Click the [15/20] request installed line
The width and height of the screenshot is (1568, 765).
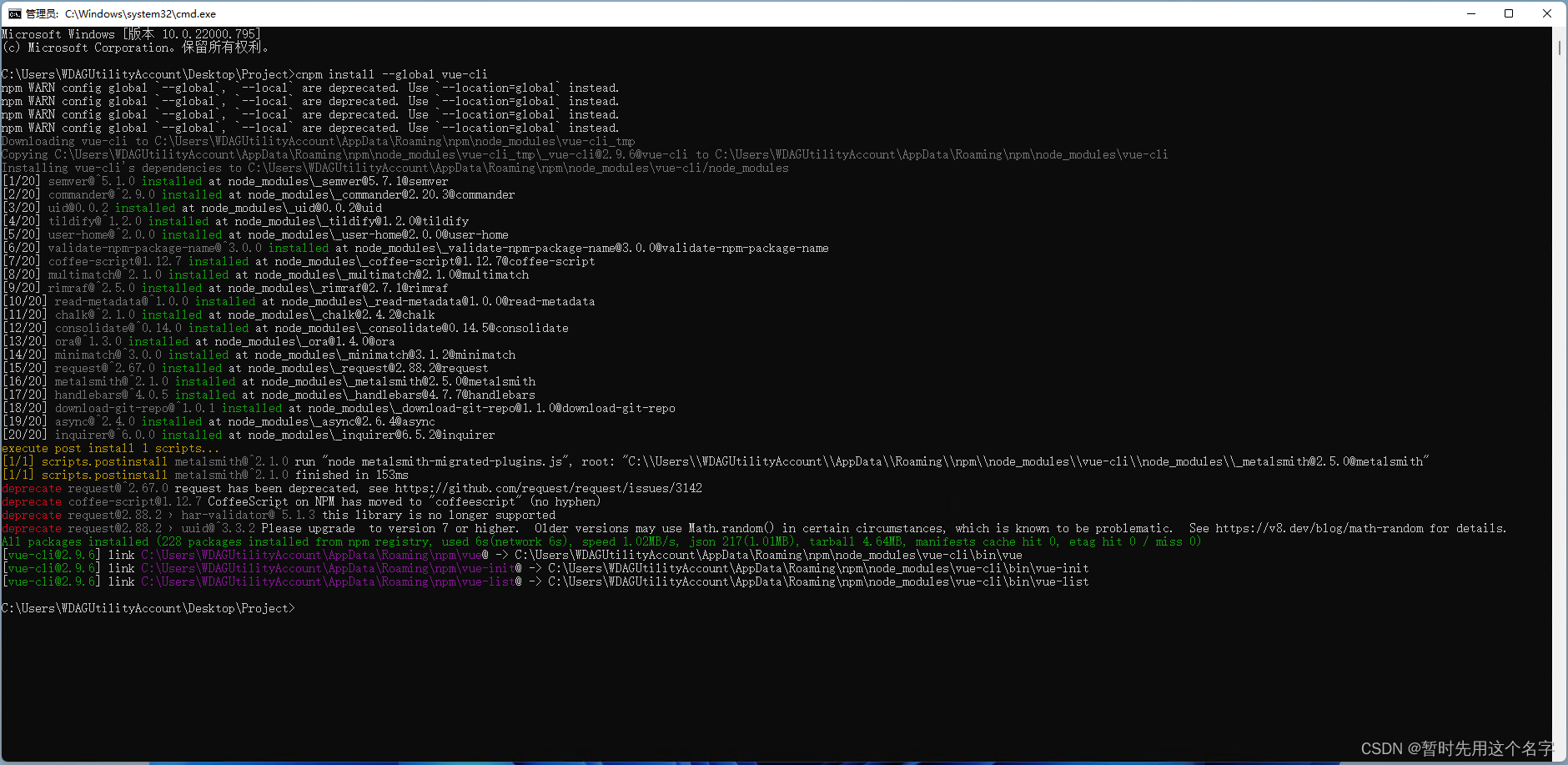(x=244, y=368)
